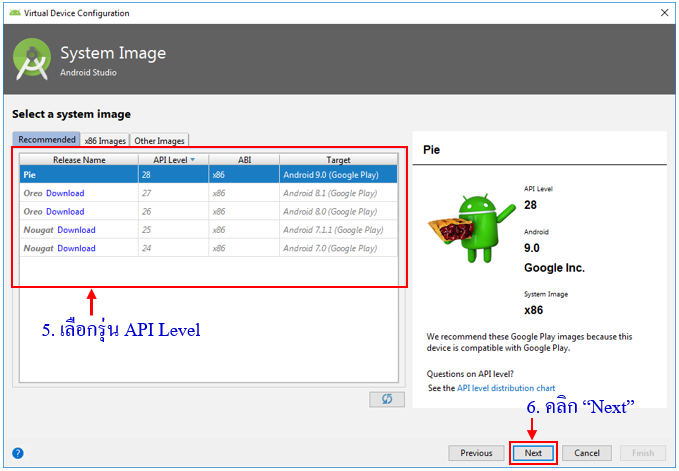Screen dimensions: 679x471
Task: Click the Release Name column header
Action: pyautogui.click(x=79, y=160)
